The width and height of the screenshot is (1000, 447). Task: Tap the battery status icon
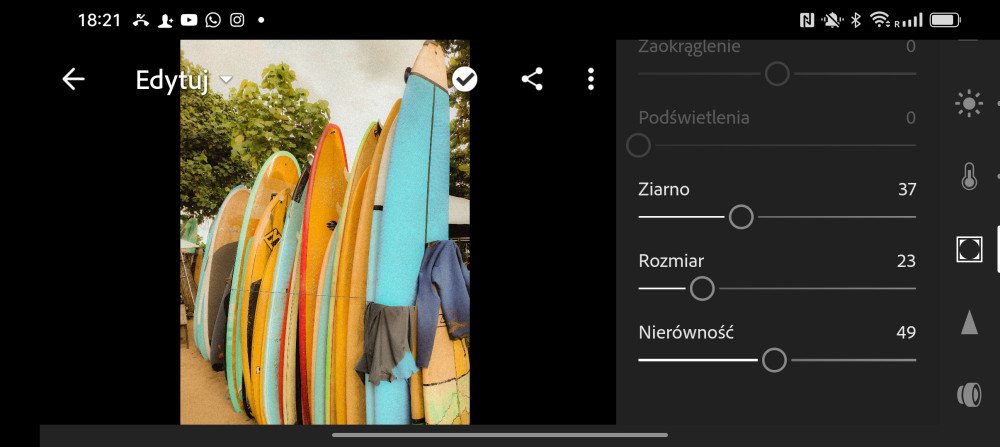[x=945, y=20]
